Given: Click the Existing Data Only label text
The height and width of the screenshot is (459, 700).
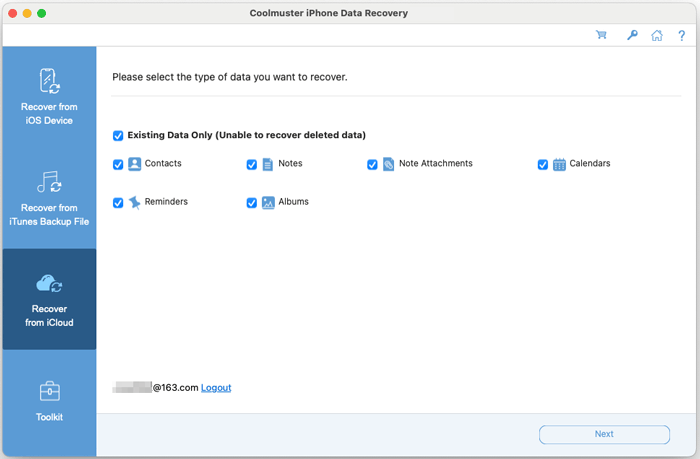Looking at the screenshot, I should [246, 135].
